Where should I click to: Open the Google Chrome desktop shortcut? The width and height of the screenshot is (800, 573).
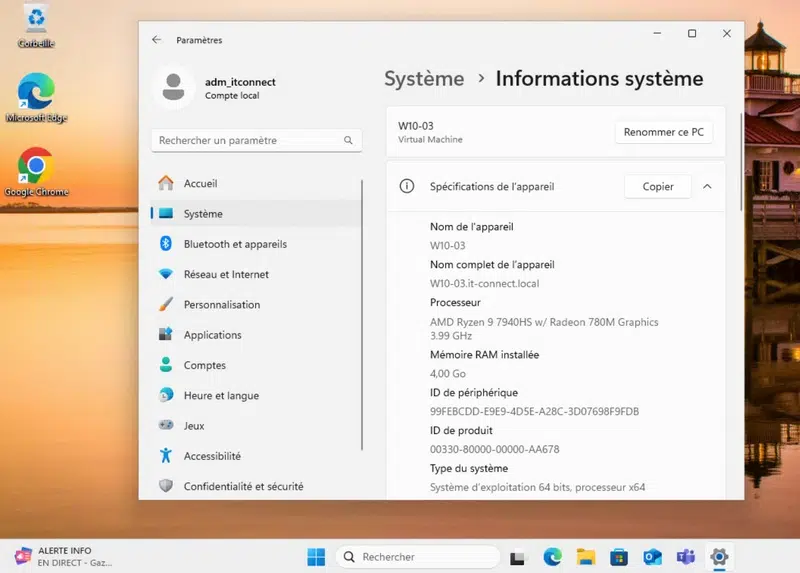click(x=36, y=167)
